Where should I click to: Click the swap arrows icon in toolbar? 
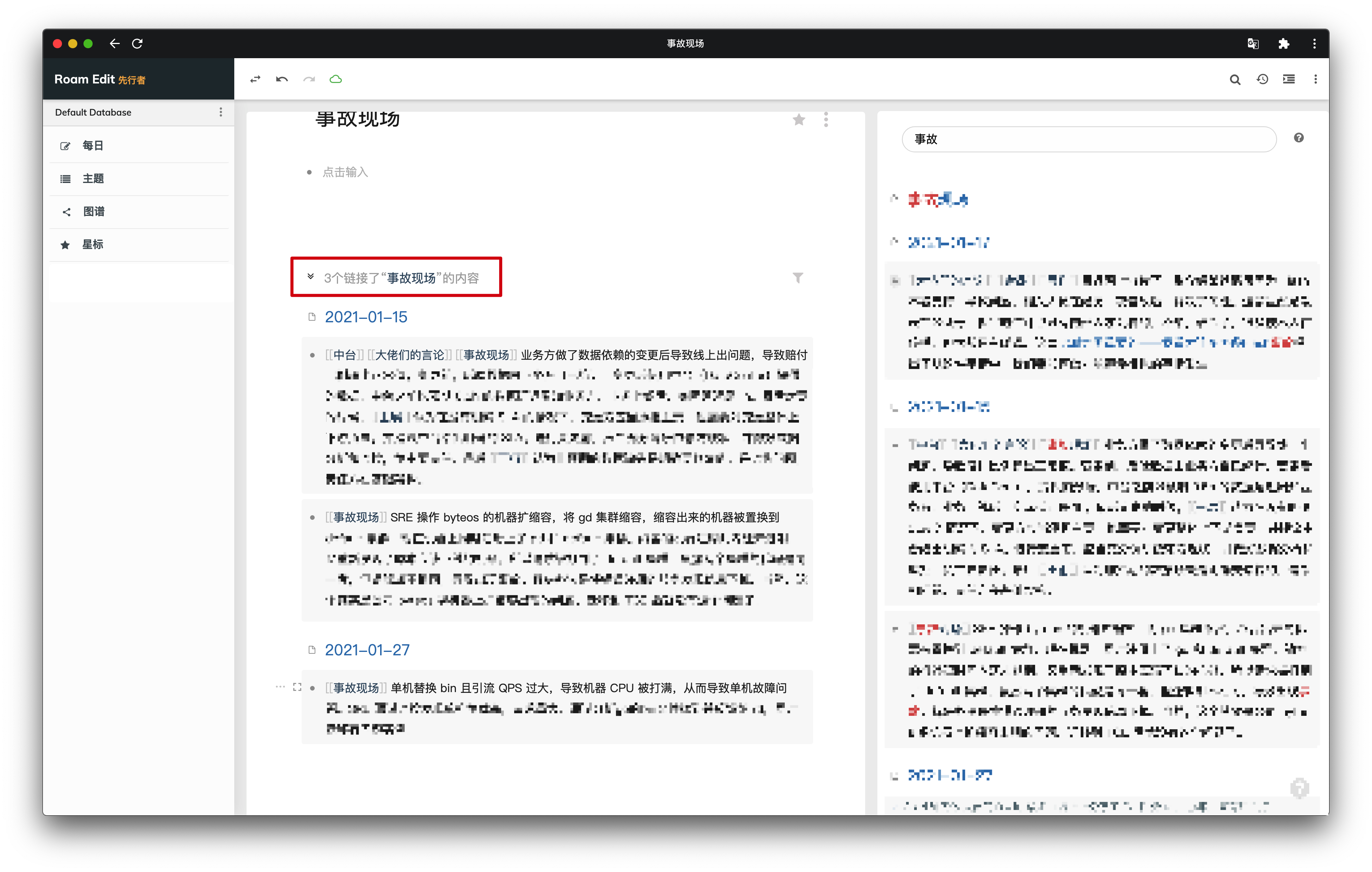255,80
